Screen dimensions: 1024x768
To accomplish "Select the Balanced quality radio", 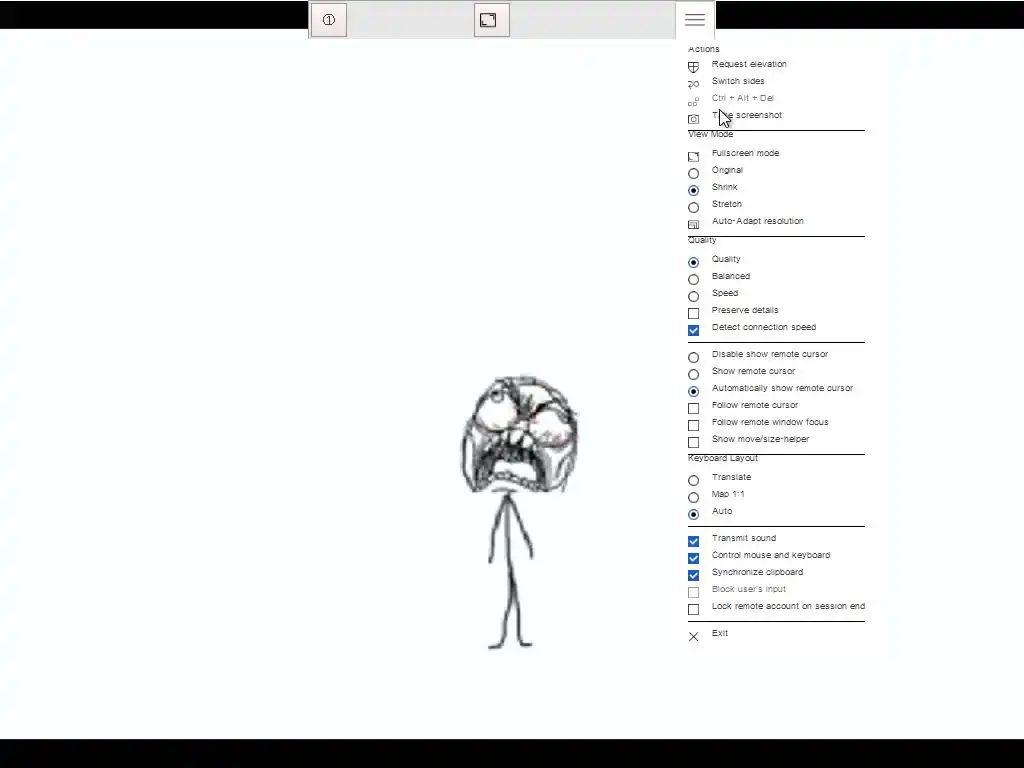I will tap(694, 280).
